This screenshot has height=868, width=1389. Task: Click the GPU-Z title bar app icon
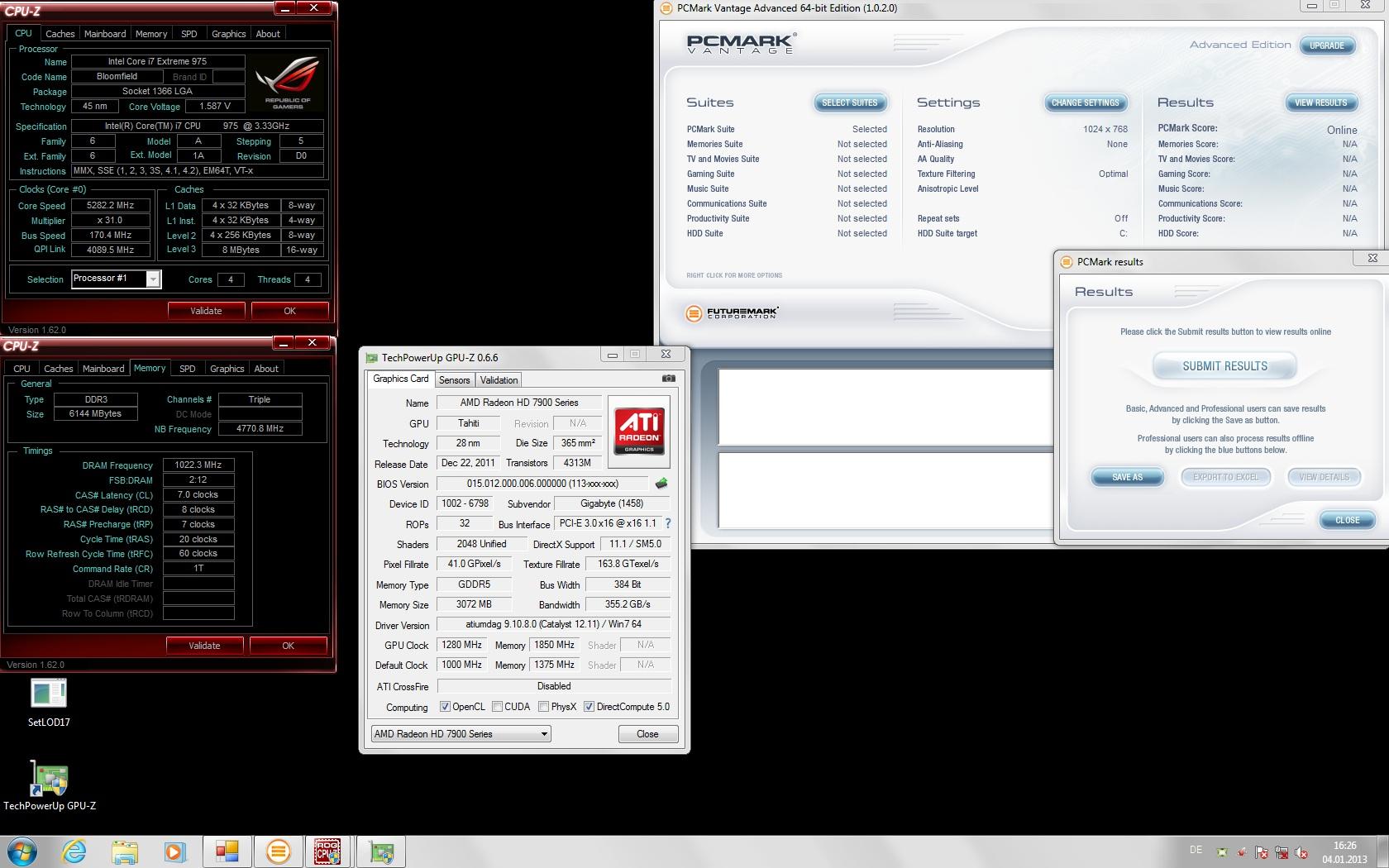[371, 357]
